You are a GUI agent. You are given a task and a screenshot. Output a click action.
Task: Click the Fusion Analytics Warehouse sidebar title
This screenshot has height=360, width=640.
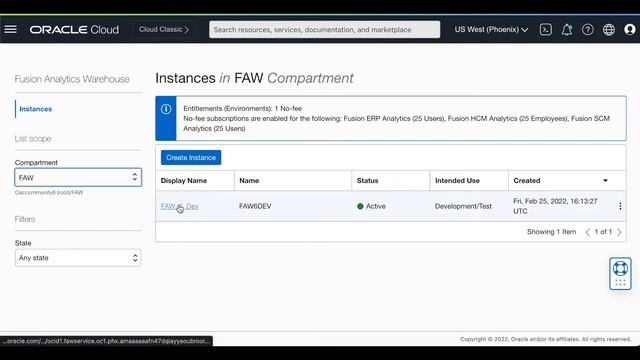(72, 79)
